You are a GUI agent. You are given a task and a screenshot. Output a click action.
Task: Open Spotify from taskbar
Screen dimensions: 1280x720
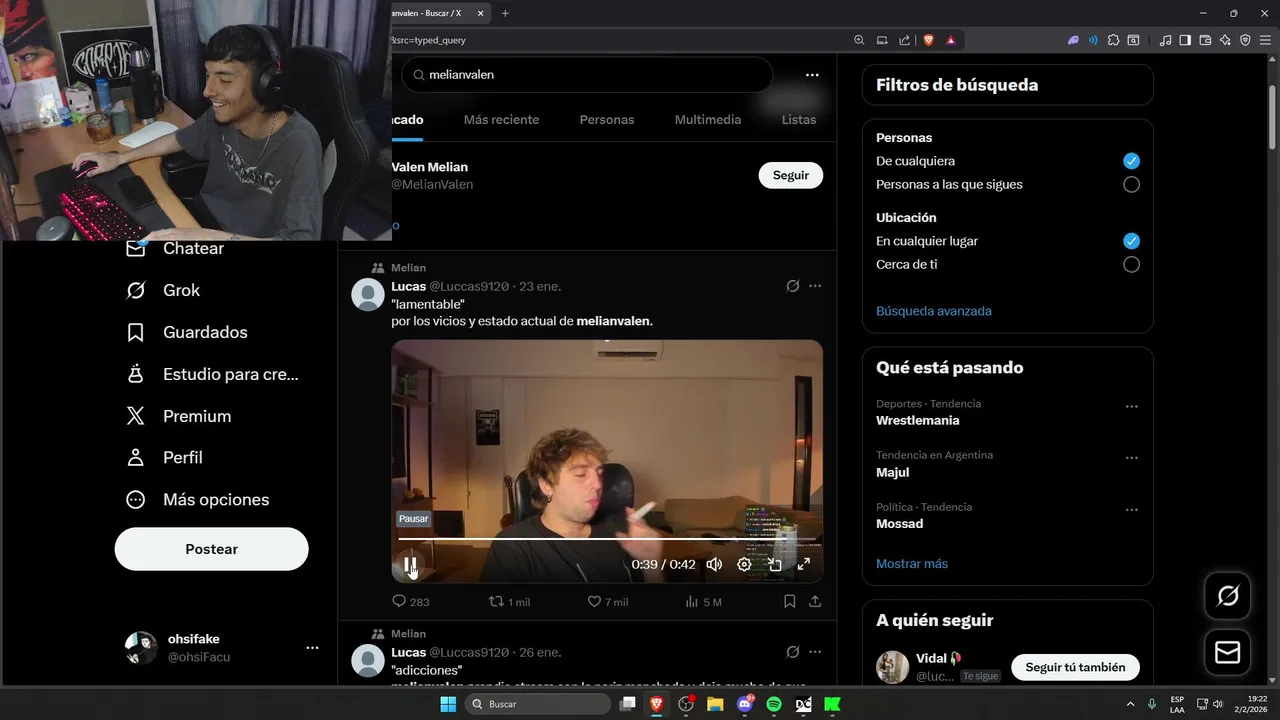pyautogui.click(x=774, y=704)
